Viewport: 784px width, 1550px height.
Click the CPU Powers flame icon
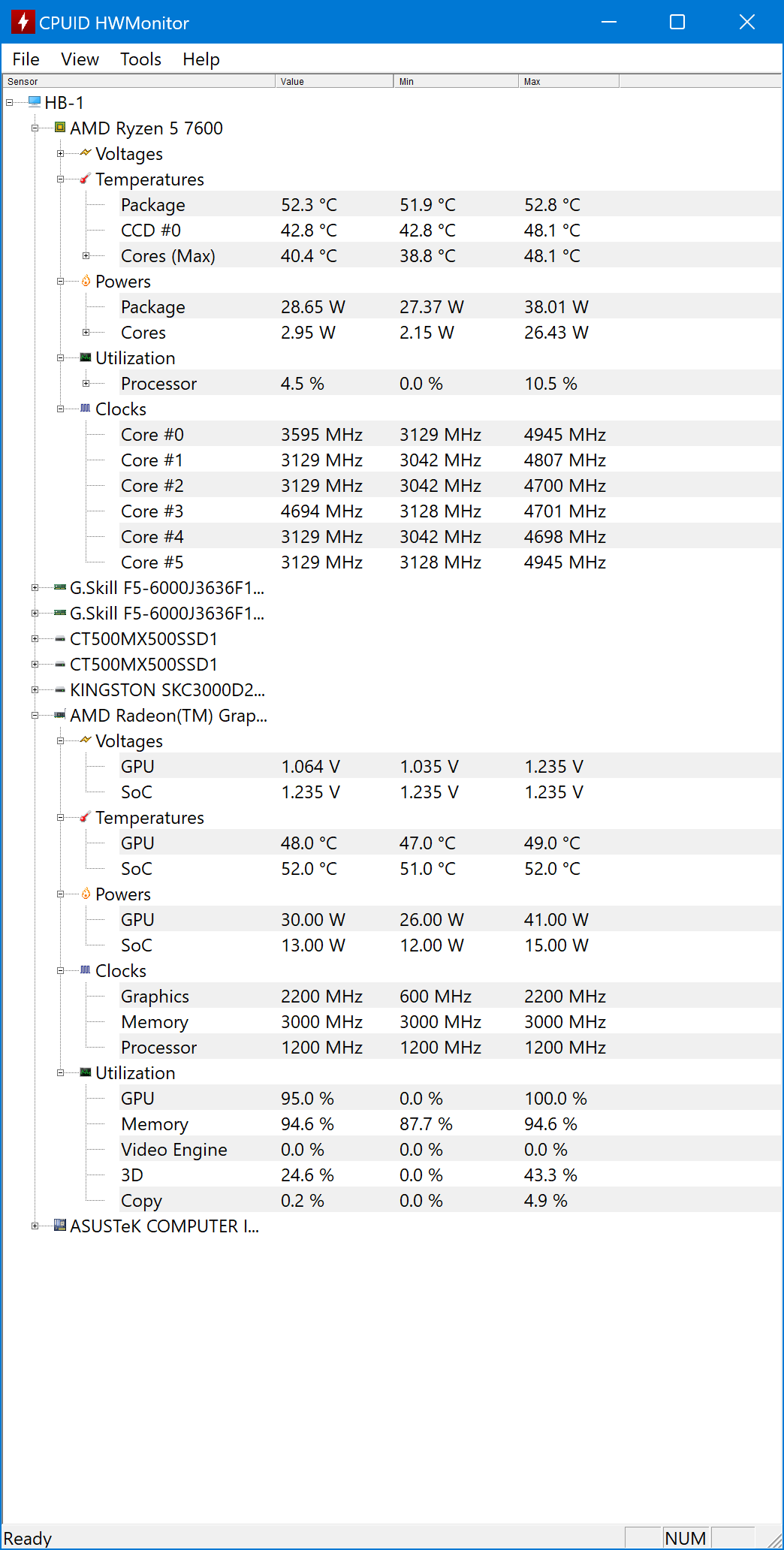coord(86,281)
